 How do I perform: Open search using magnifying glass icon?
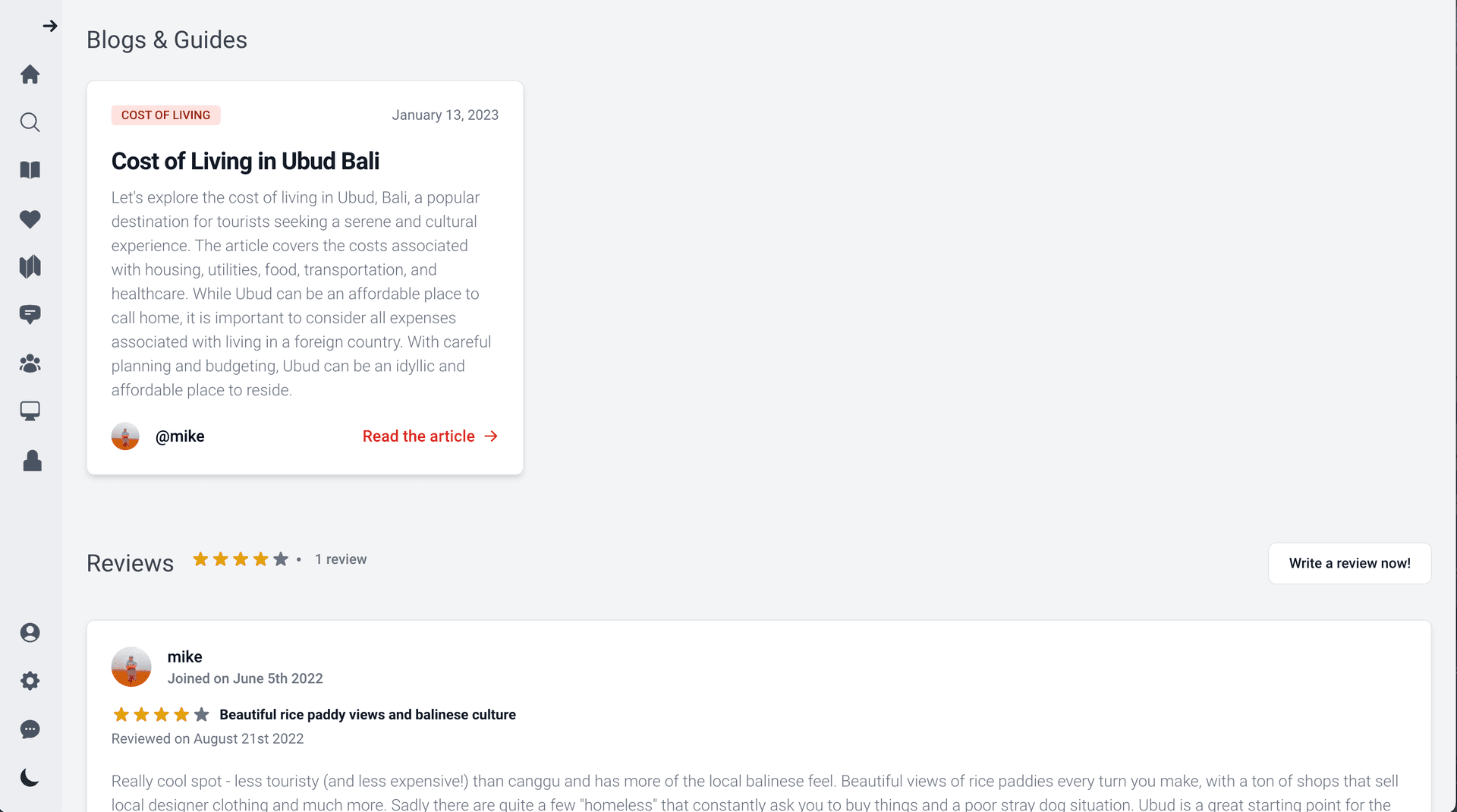[x=30, y=122]
